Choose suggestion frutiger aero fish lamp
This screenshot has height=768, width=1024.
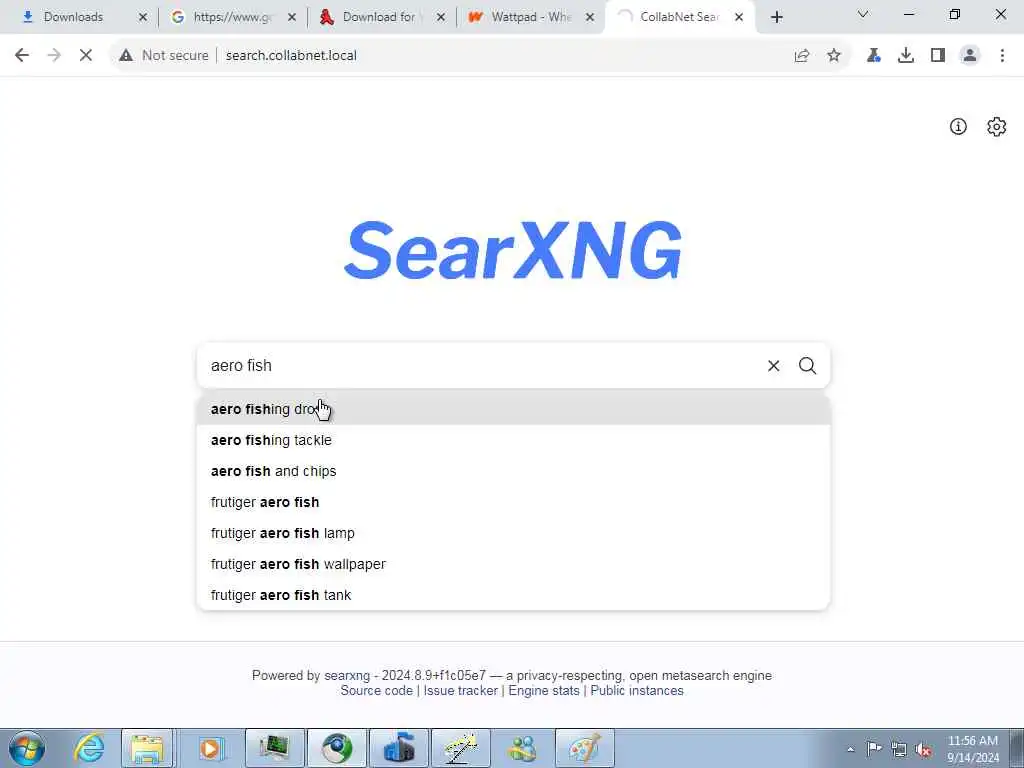click(x=513, y=534)
